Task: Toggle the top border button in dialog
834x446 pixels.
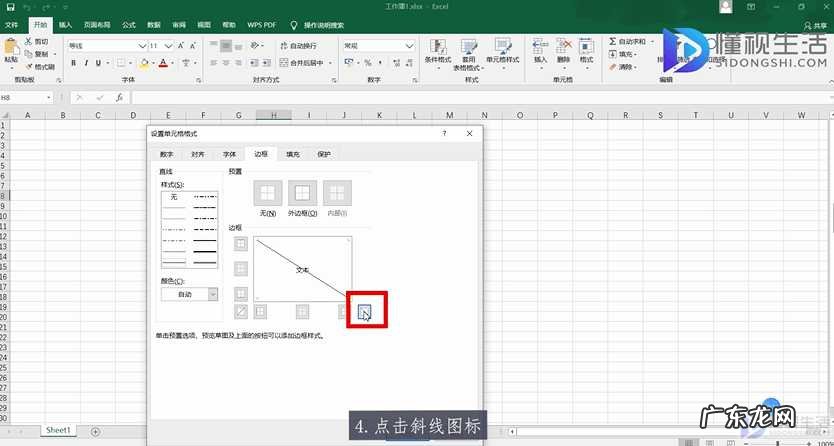Action: (x=241, y=243)
